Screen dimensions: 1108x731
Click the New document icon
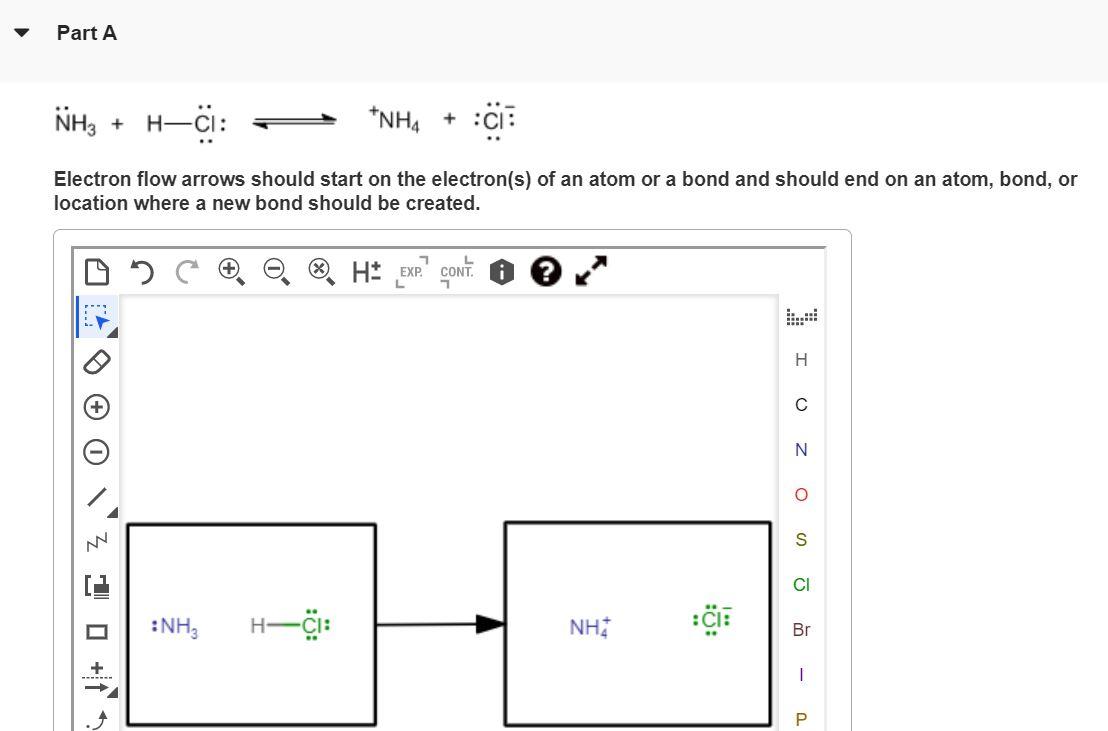(97, 271)
